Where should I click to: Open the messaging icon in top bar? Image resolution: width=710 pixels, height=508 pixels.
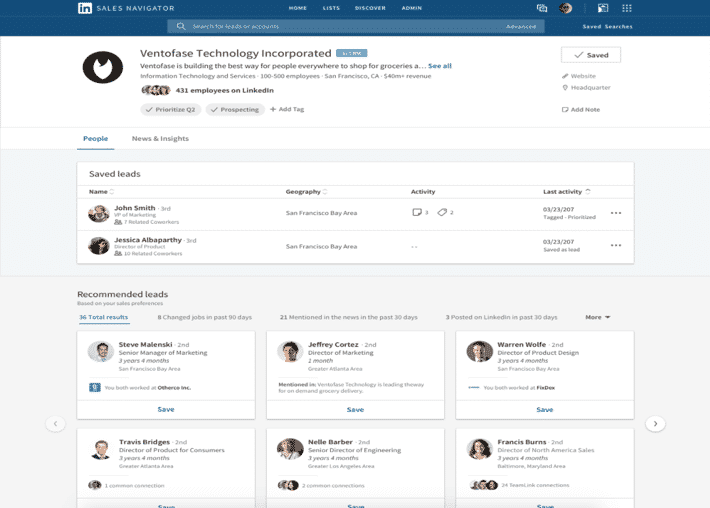[542, 8]
